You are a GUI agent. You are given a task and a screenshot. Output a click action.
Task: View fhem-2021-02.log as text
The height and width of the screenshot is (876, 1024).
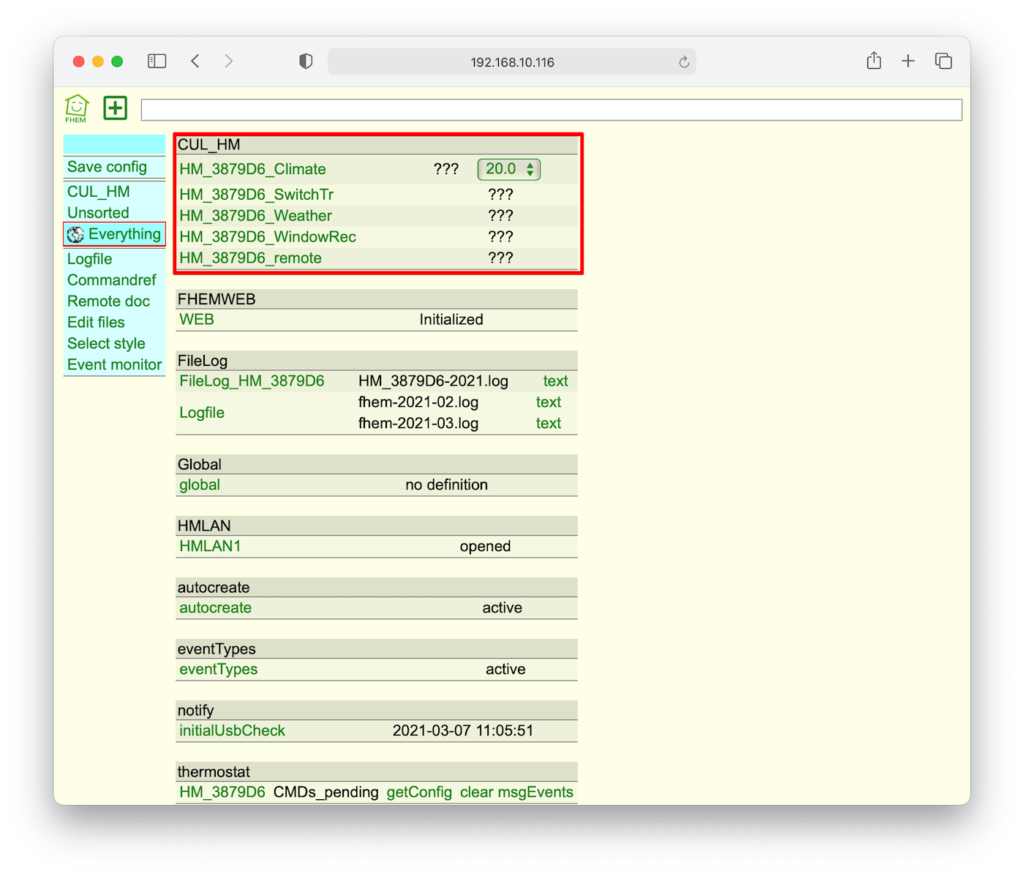[x=549, y=402]
